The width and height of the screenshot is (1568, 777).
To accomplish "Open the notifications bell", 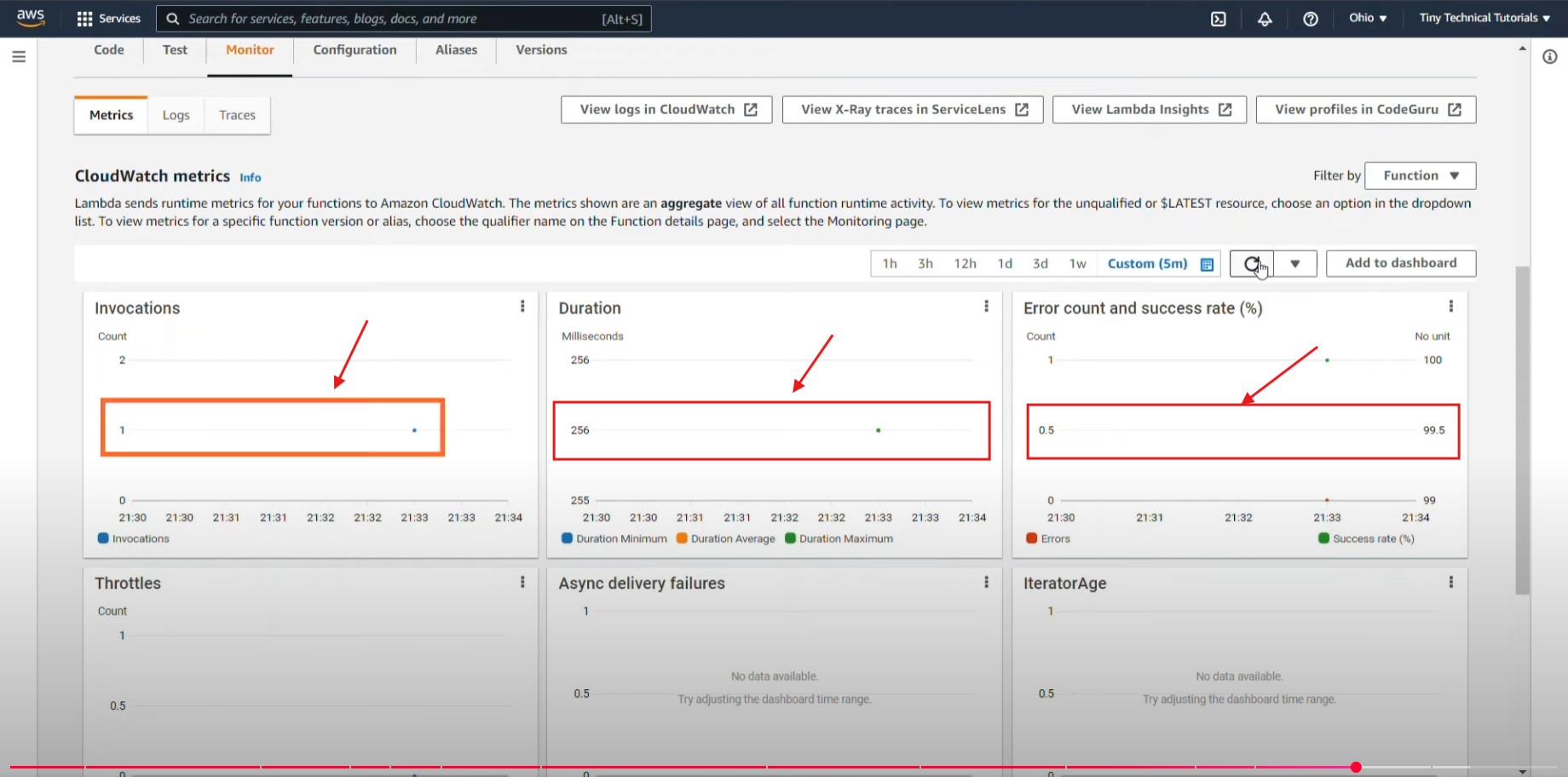I will tap(1265, 19).
